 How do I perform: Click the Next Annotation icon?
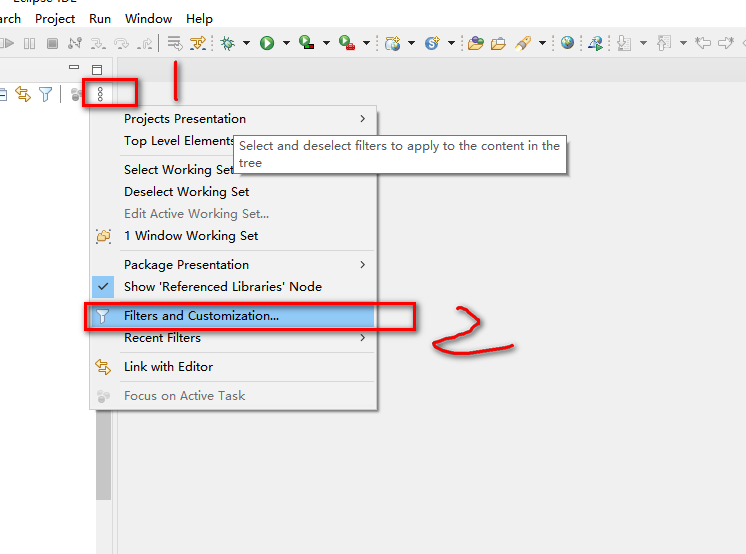[624, 43]
